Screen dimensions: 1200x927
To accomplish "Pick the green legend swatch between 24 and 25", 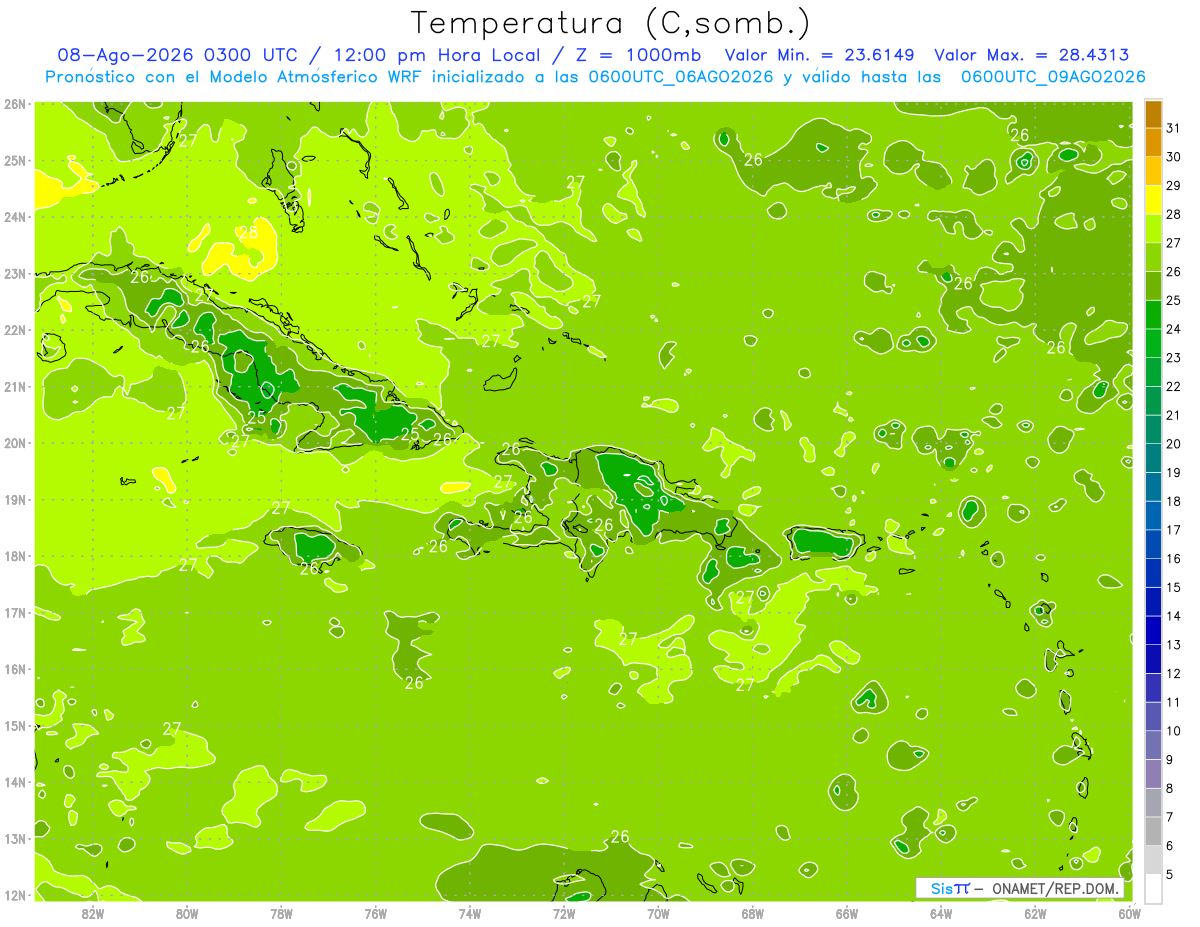I will pyautogui.click(x=1153, y=315).
